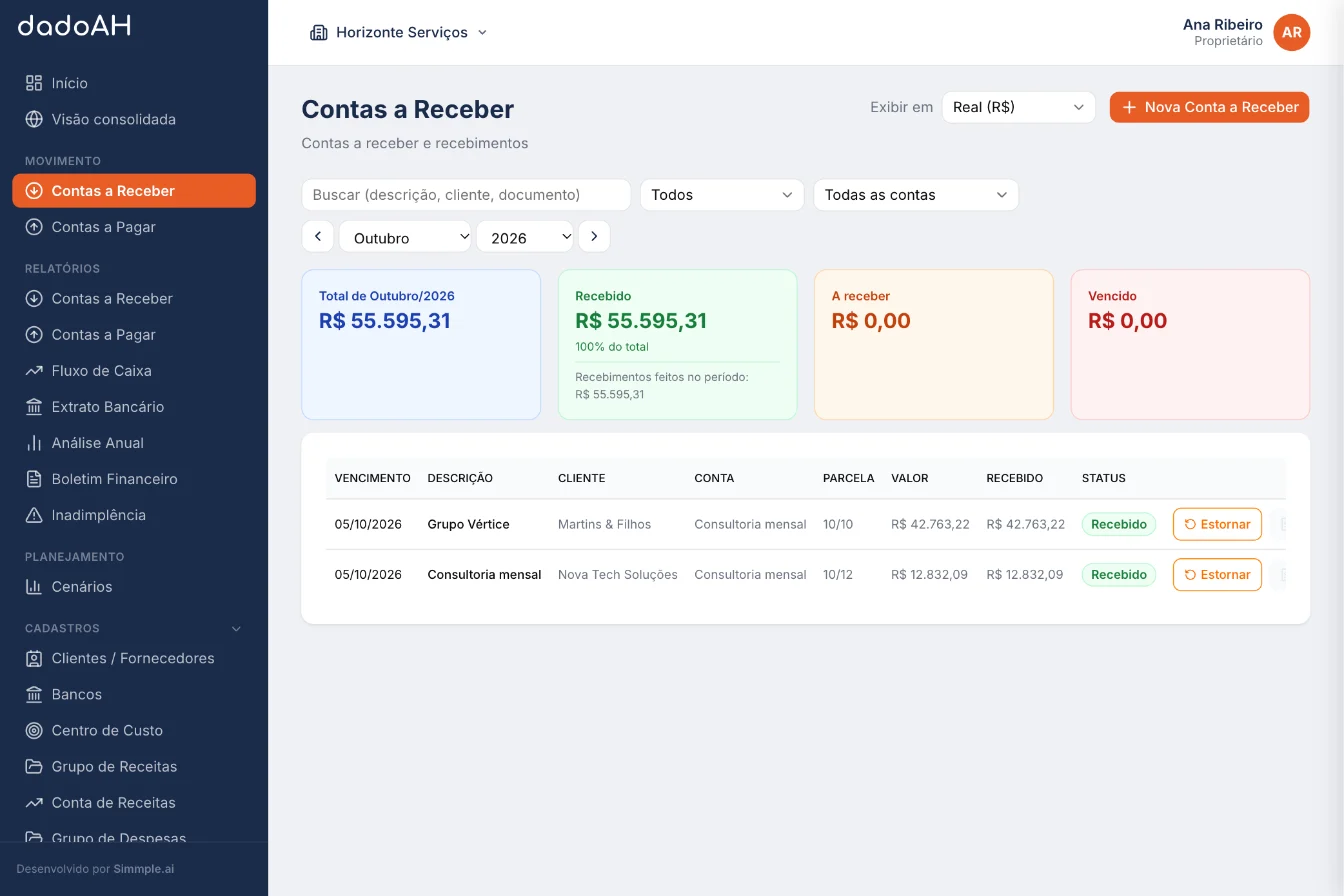Click the Análise Anual bar chart icon
The width and height of the screenshot is (1344, 896).
click(34, 443)
